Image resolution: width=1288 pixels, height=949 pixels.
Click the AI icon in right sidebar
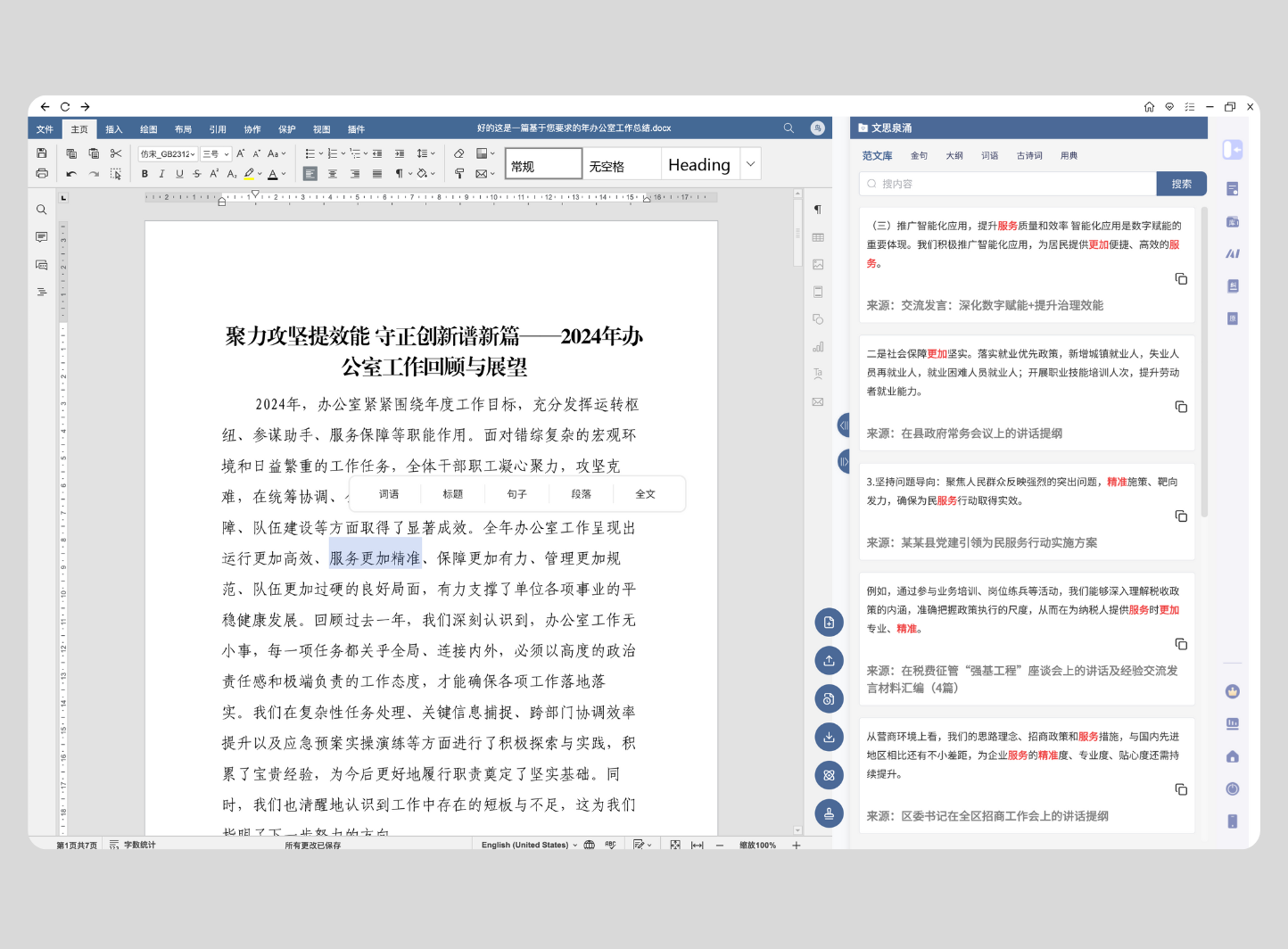(x=1233, y=254)
